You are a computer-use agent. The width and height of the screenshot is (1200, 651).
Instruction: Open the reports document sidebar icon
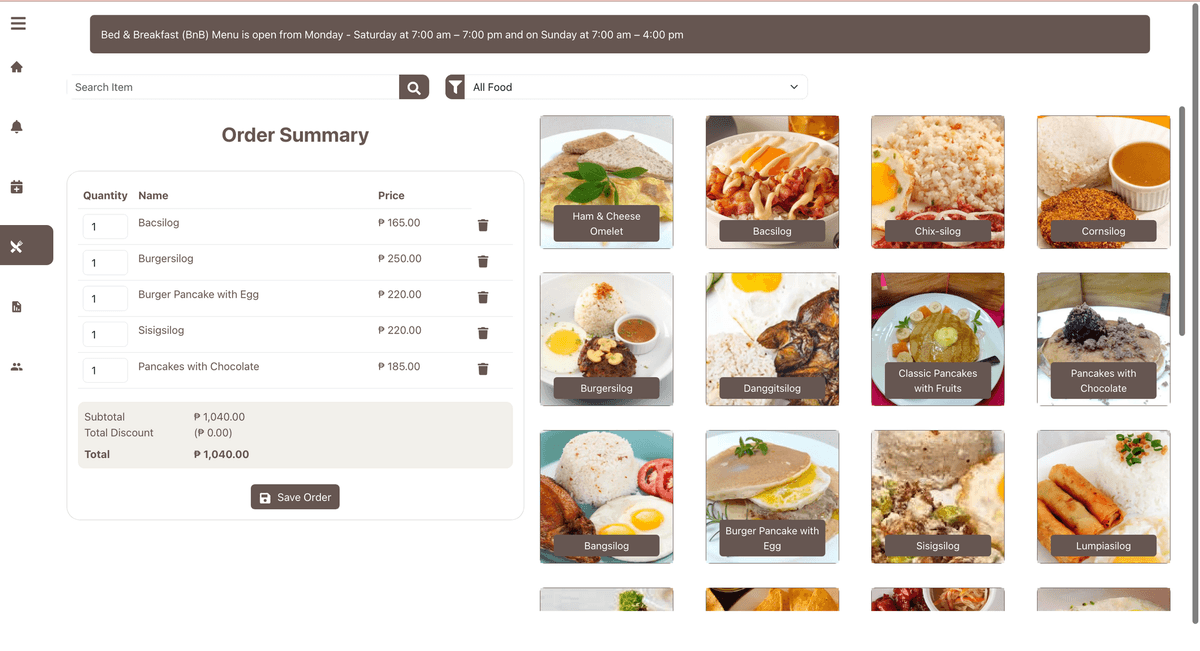16,307
